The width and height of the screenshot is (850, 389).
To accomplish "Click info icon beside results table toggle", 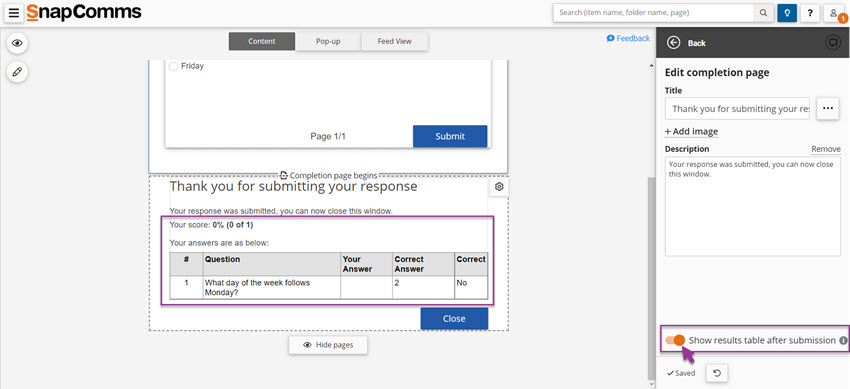I will 843,341.
